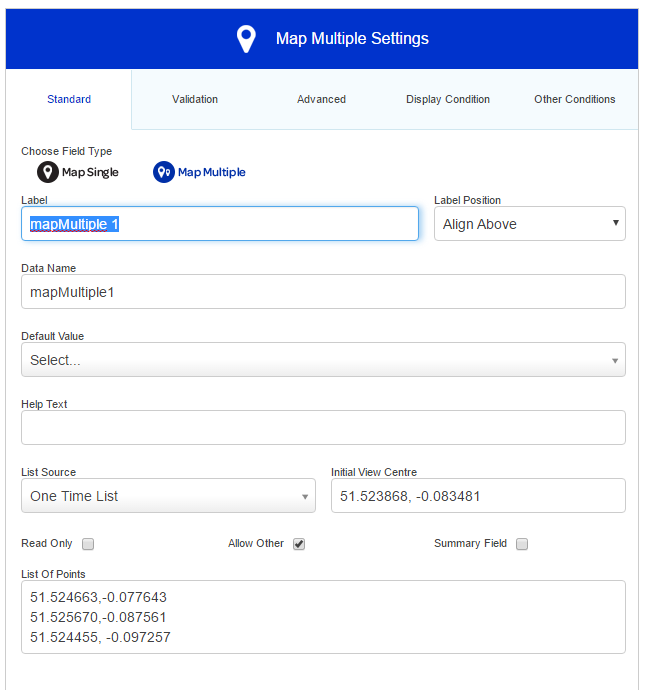
Task: Click the Map Multiple Settings title
Action: click(352, 39)
